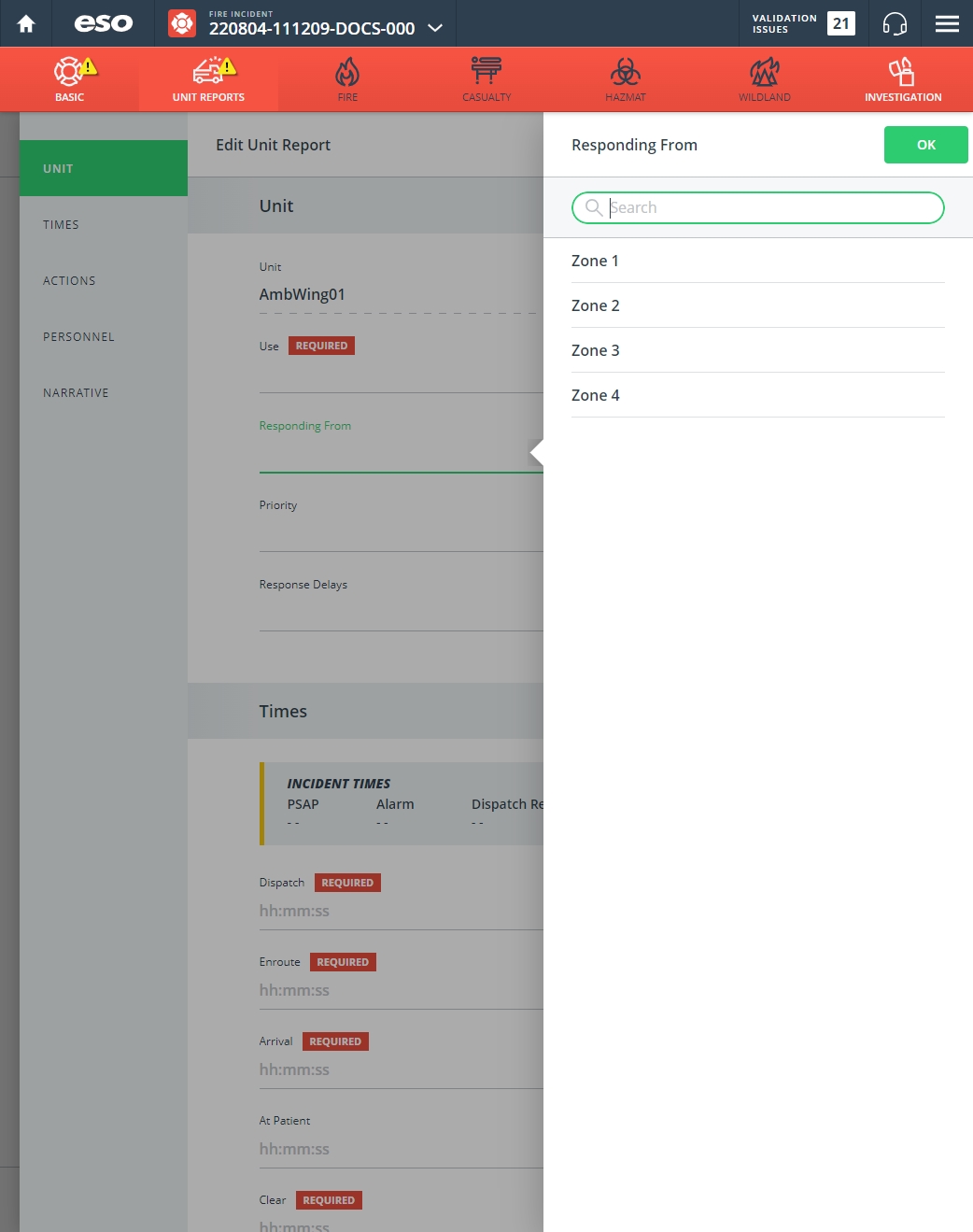Confirm selection with OK button
This screenshot has height=1232, width=973.
coord(925,145)
